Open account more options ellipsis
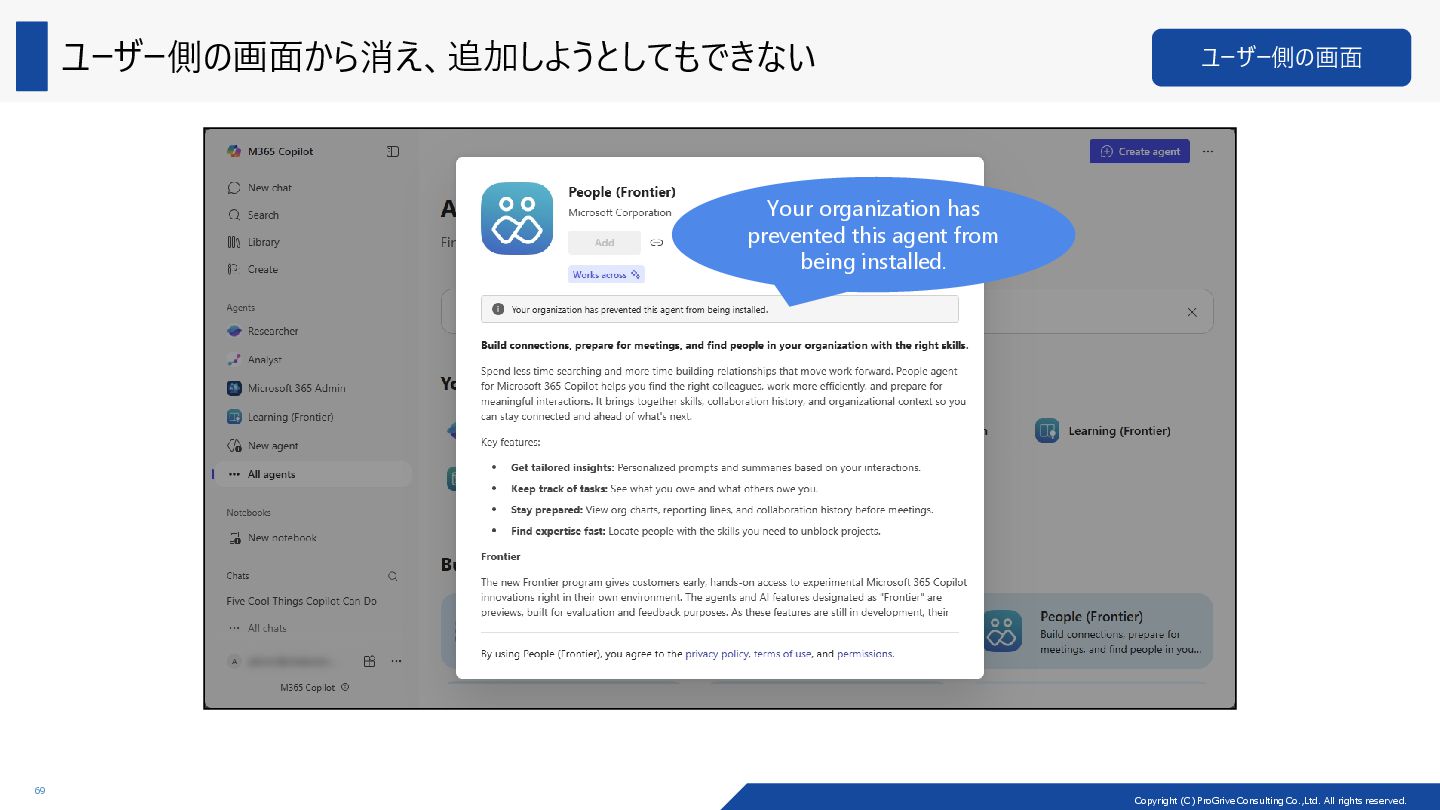The height and width of the screenshot is (810, 1440). tap(396, 661)
